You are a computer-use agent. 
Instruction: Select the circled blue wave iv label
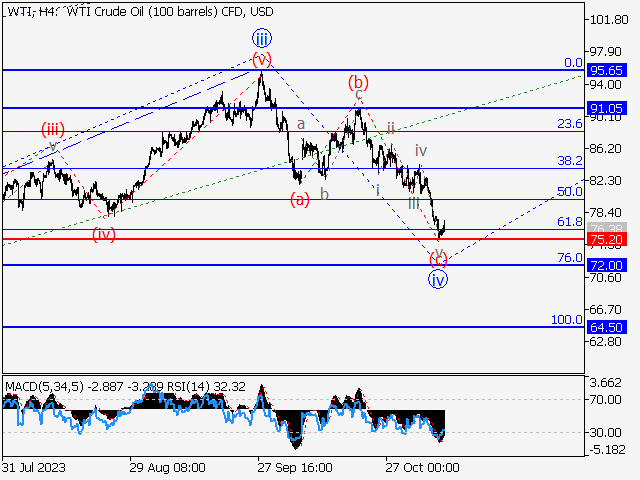438,280
